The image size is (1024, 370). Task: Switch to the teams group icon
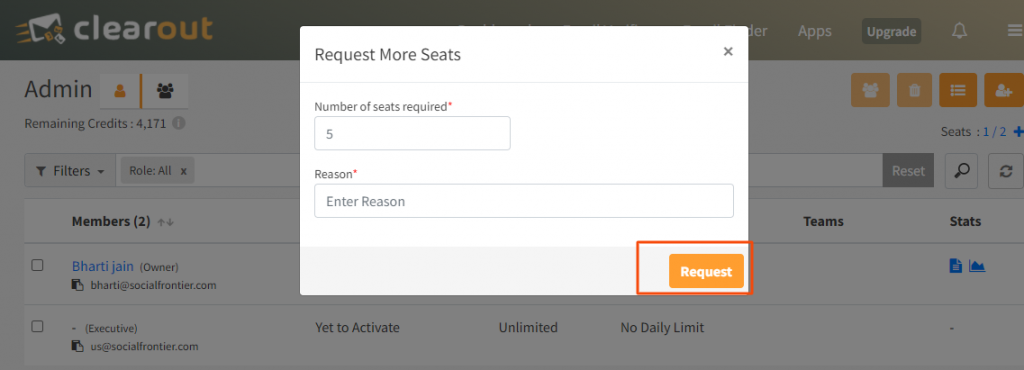(x=165, y=91)
